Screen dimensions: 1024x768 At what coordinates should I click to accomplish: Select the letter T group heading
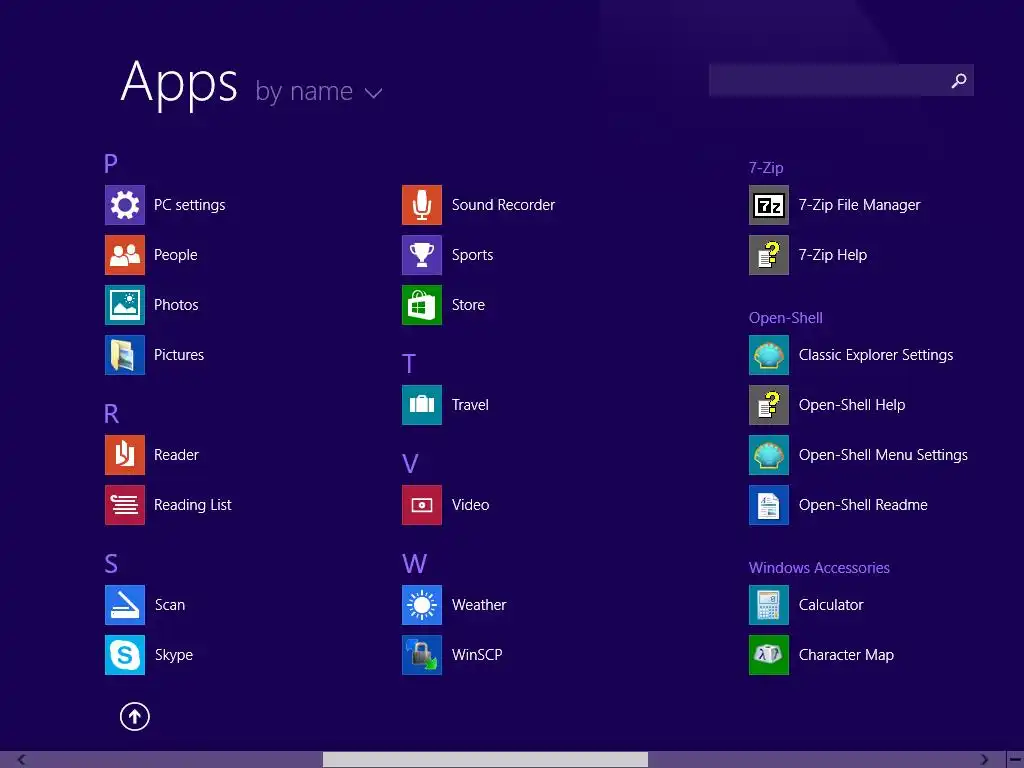click(409, 364)
